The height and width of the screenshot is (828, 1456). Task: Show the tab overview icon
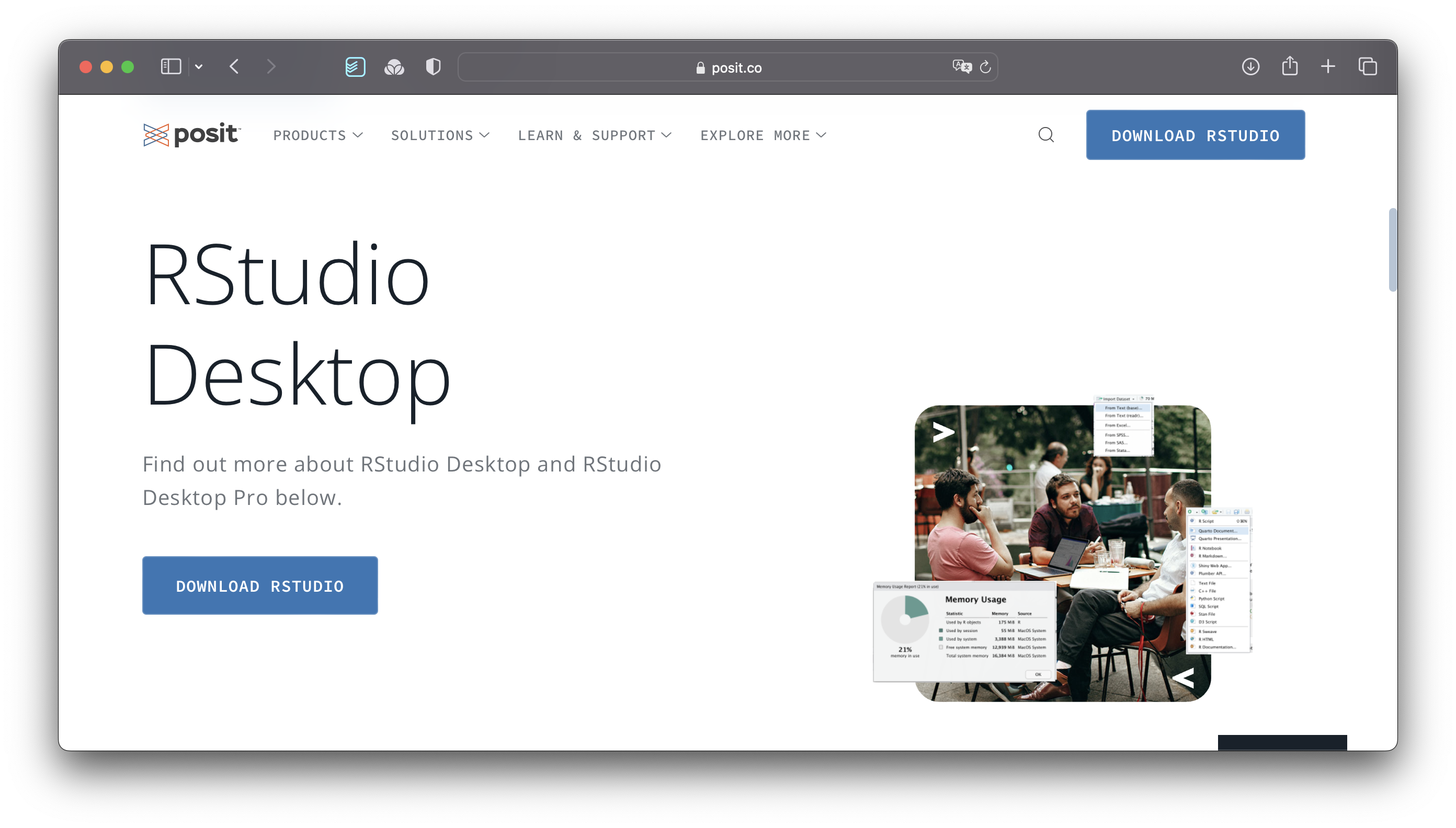(1367, 66)
